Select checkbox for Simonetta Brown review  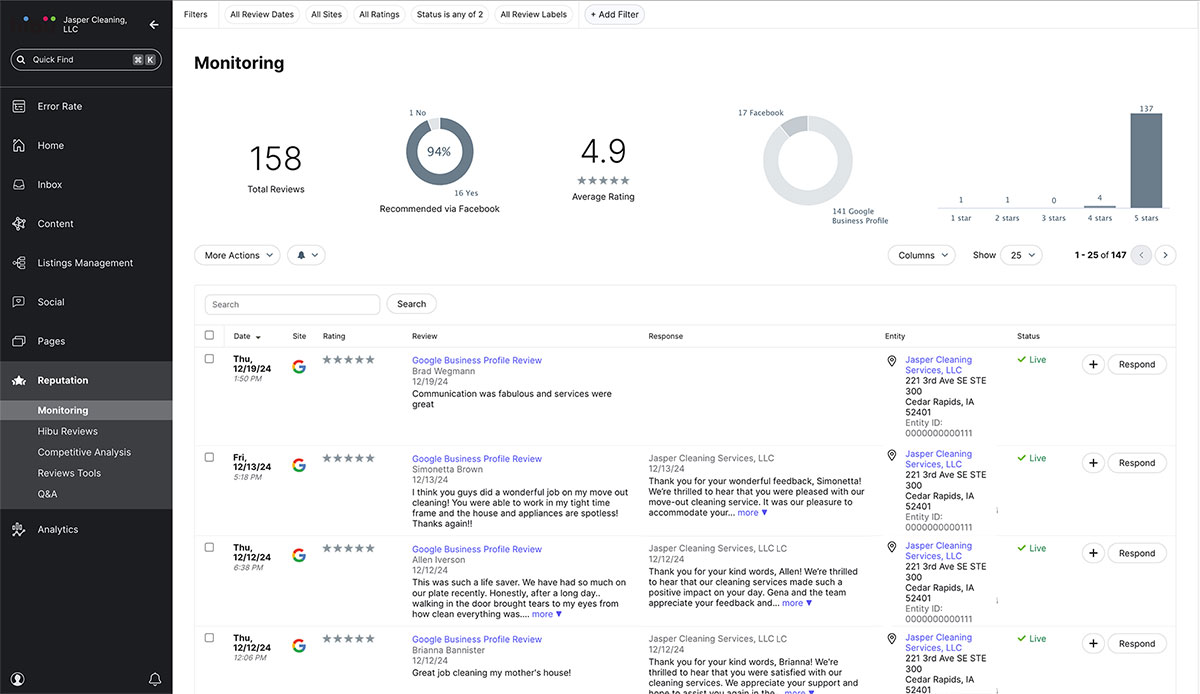click(209, 457)
